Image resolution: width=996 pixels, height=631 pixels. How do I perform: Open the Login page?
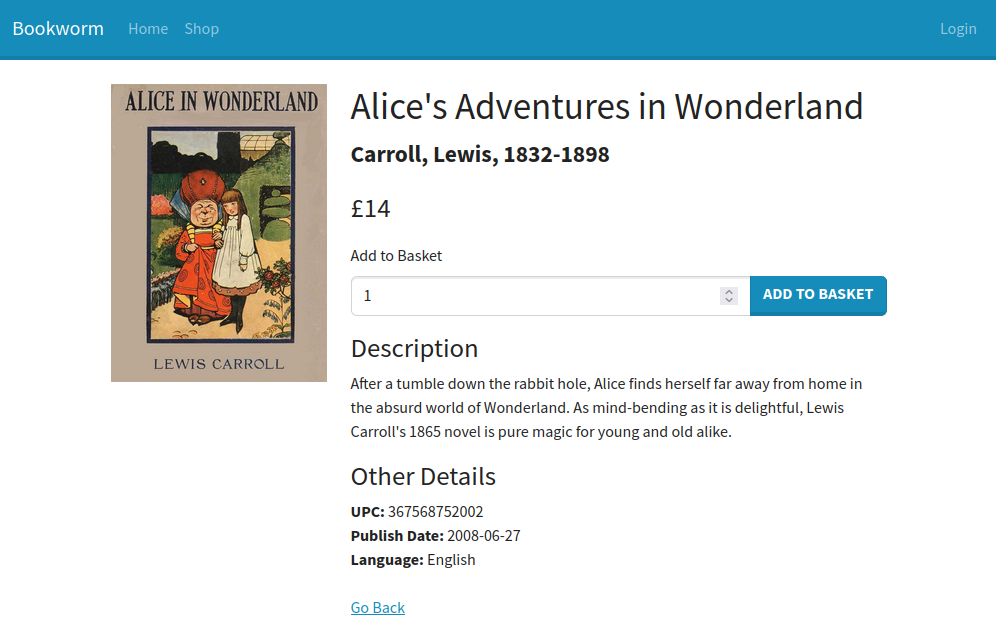tap(957, 29)
